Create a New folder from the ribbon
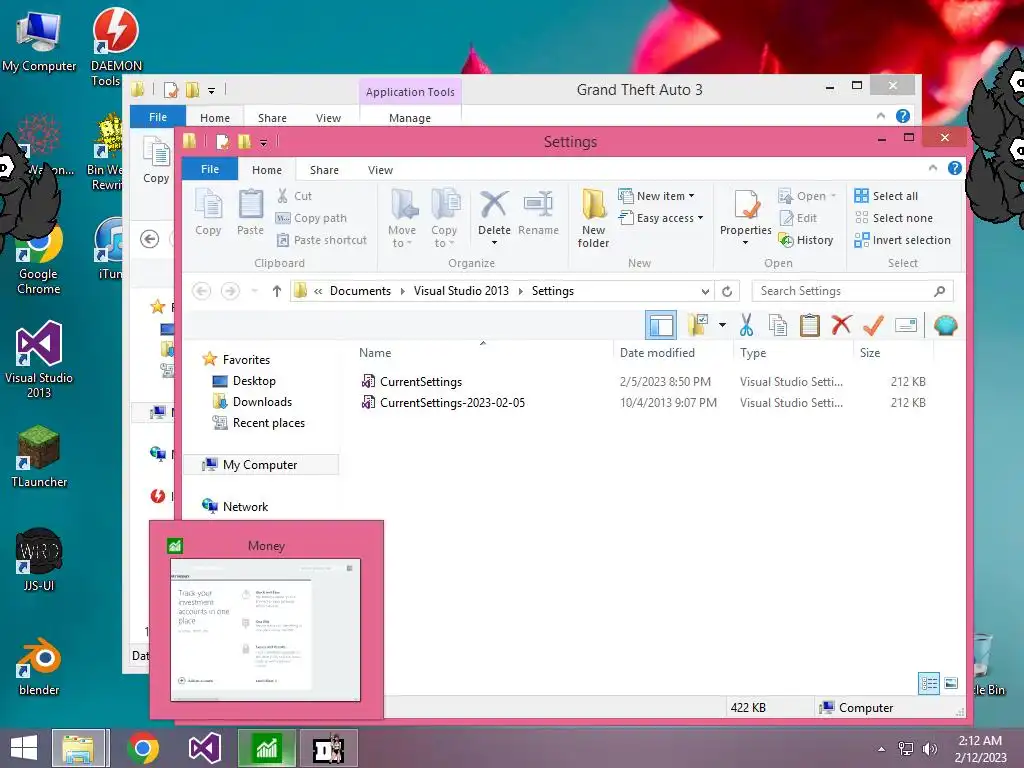 click(593, 218)
